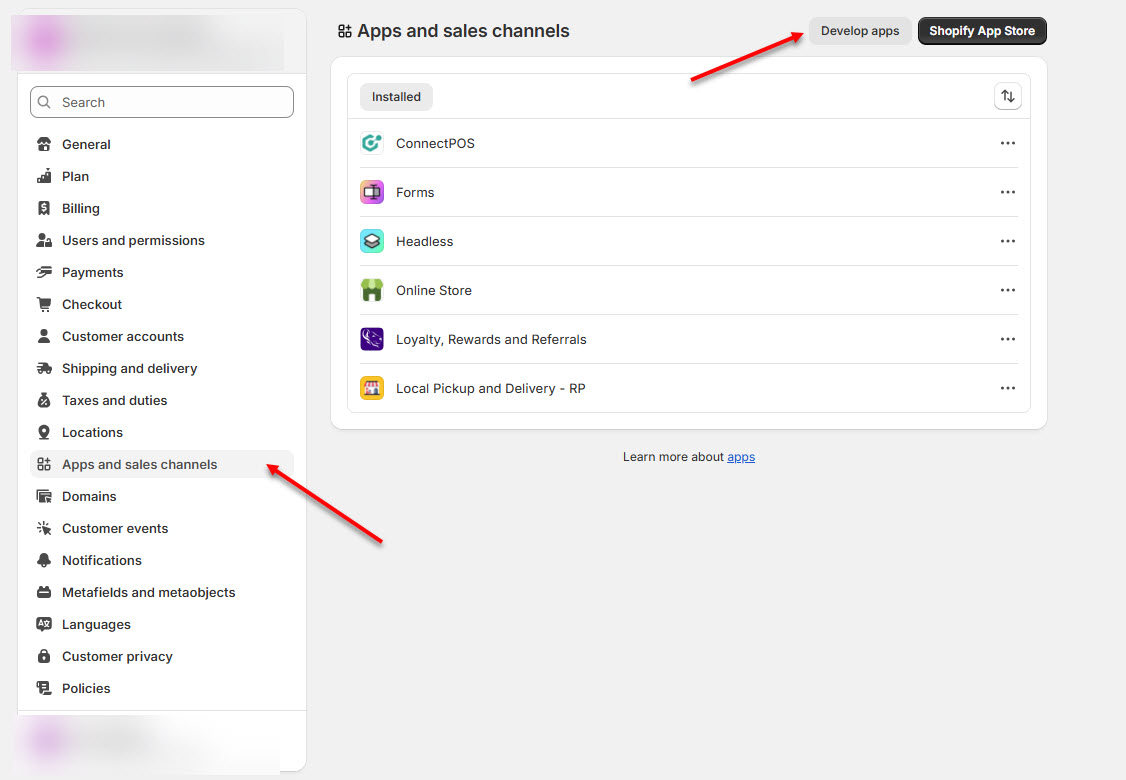Focus the settings Search field
This screenshot has height=780, width=1126.
point(162,102)
